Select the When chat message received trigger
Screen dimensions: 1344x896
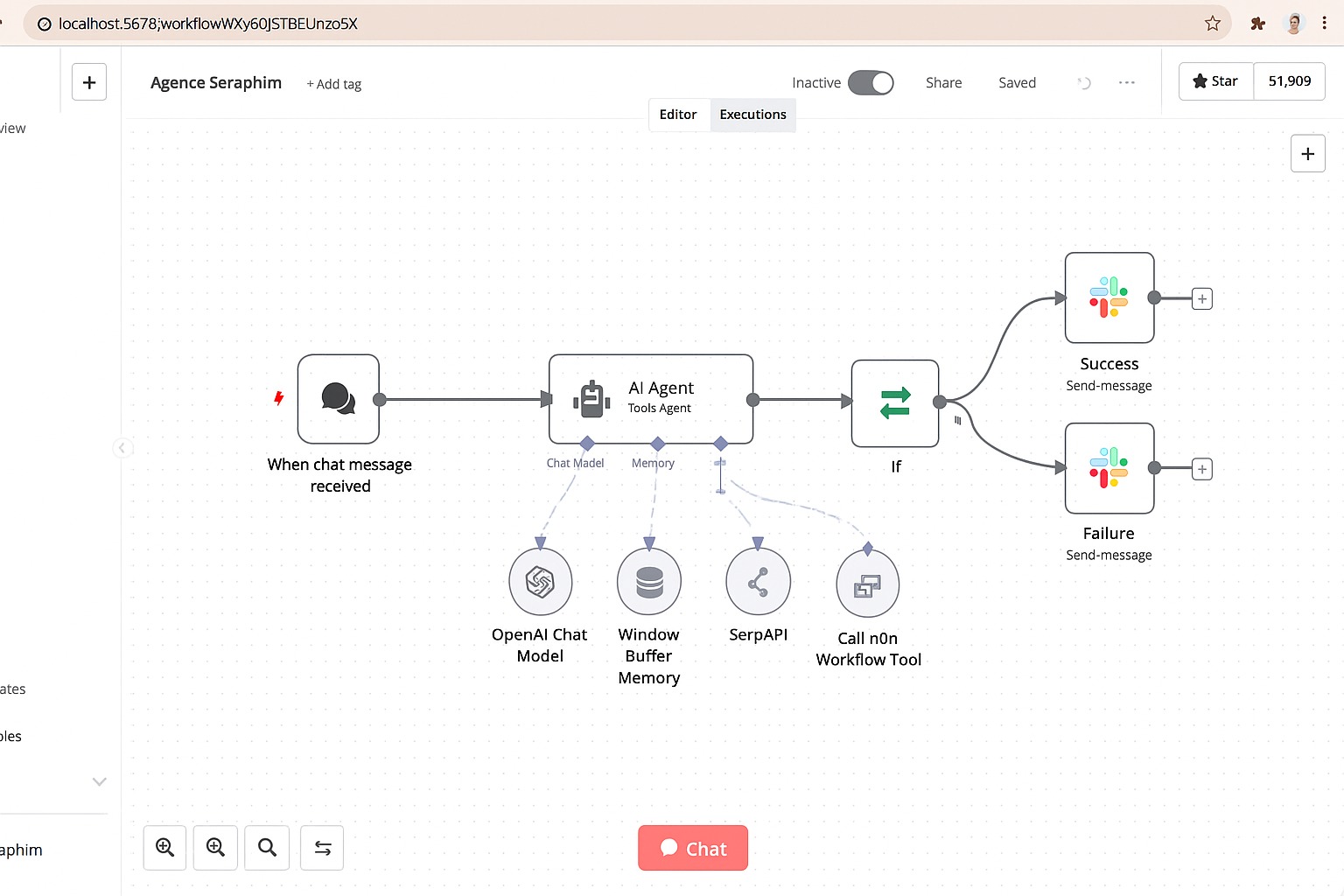click(339, 398)
